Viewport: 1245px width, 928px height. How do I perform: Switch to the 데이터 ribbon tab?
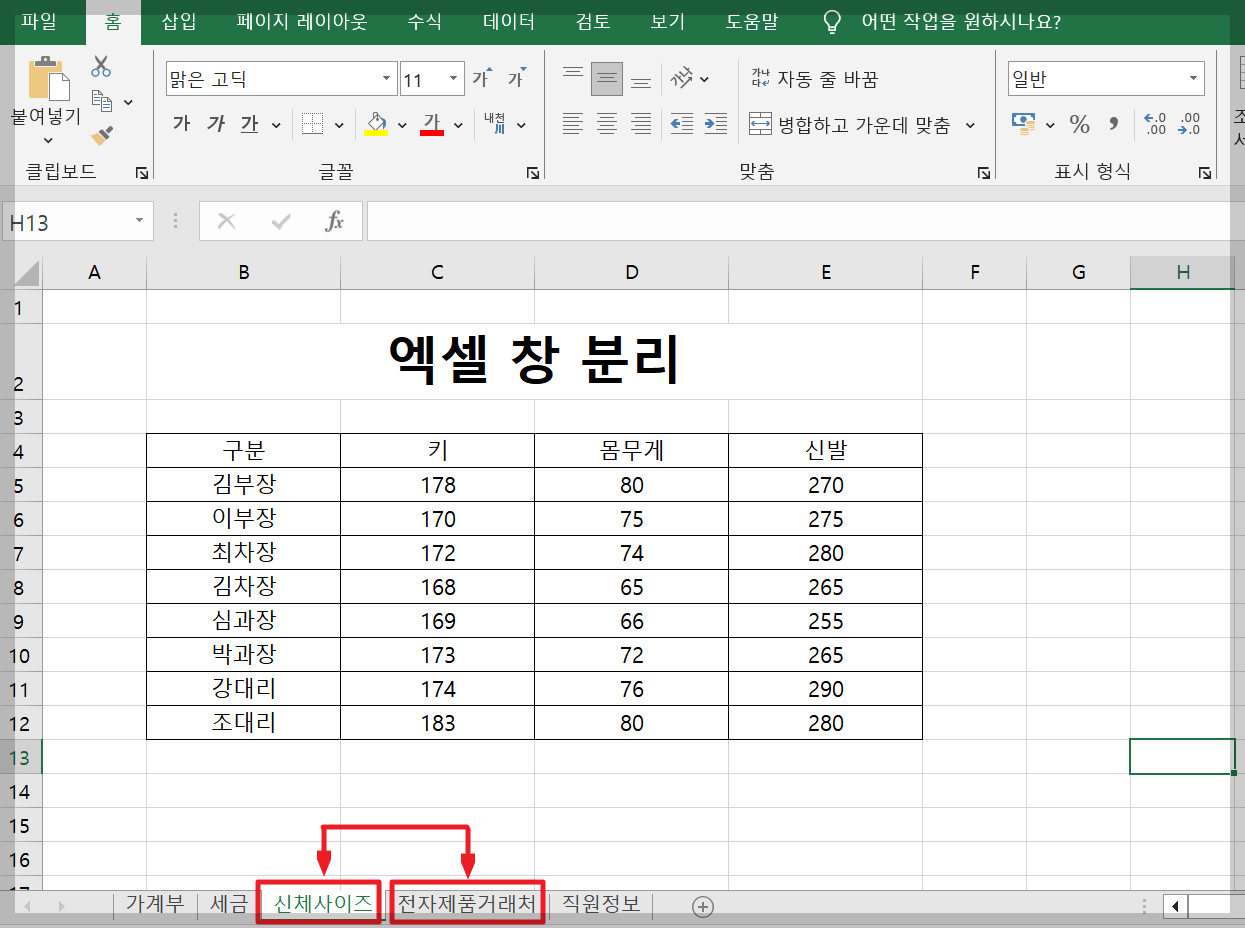[507, 20]
